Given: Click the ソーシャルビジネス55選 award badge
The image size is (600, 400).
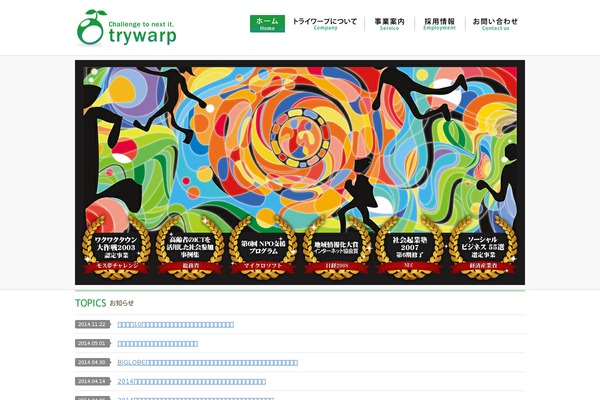Looking at the screenshot, I should pos(483,248).
